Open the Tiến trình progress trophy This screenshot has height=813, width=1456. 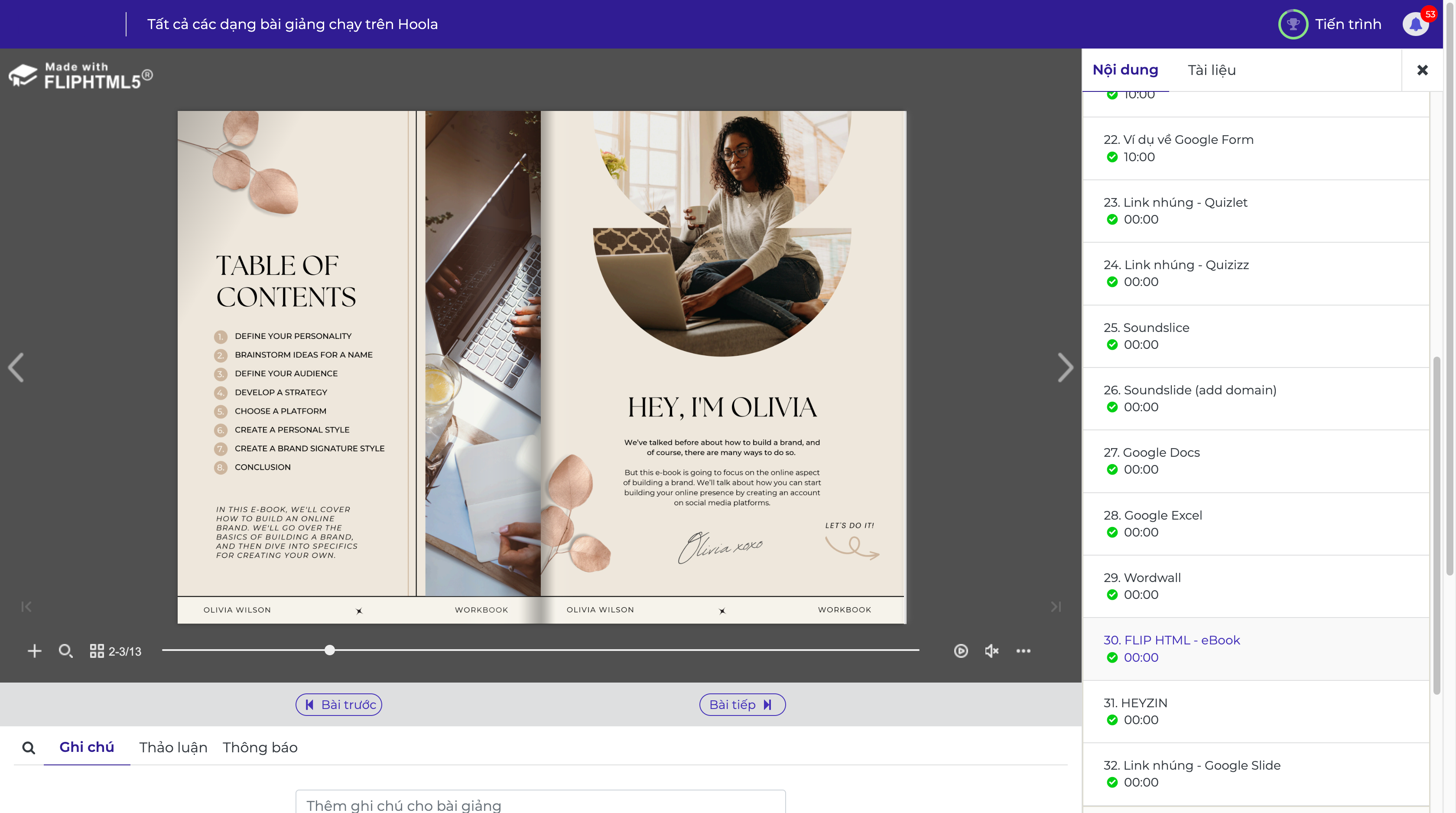(x=1293, y=24)
